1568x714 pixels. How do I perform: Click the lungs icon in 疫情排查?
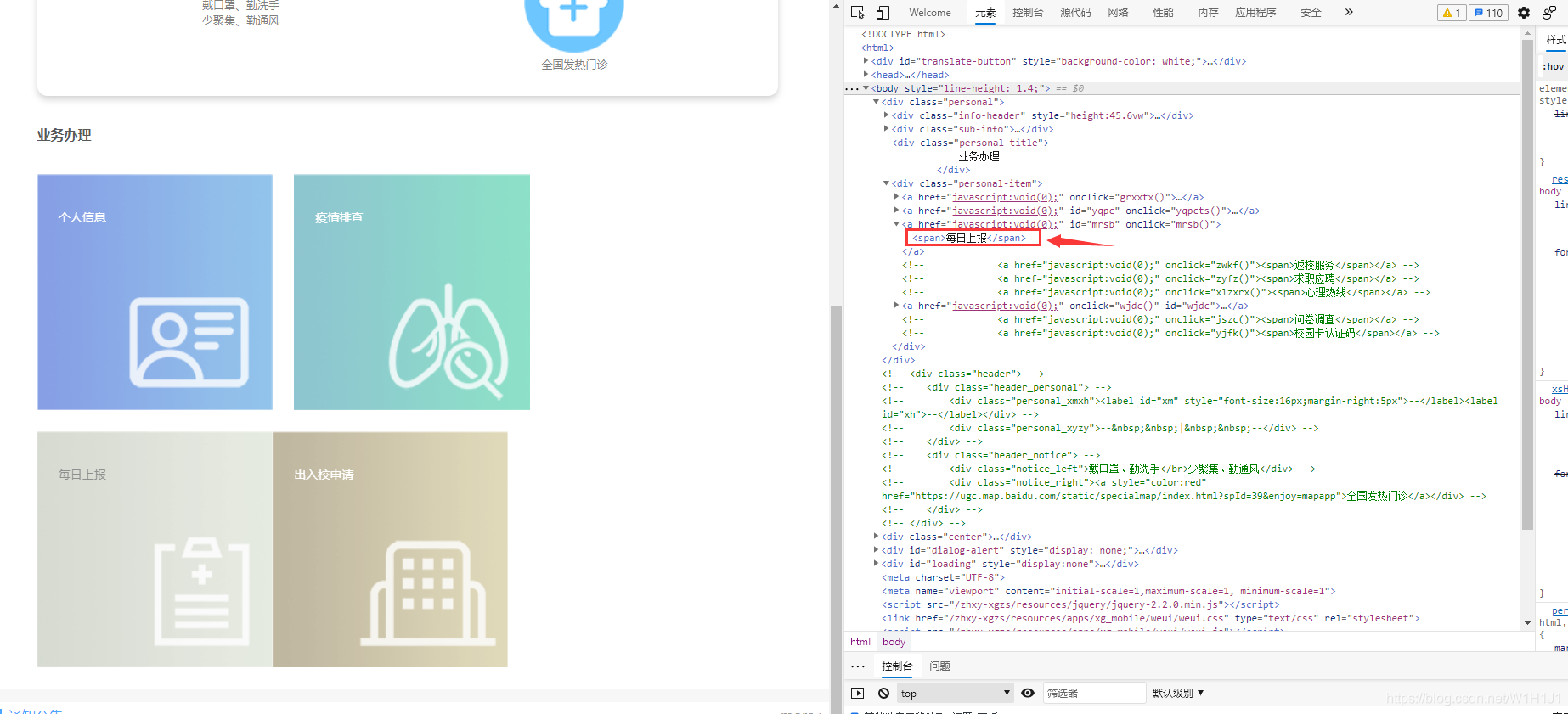pos(448,341)
